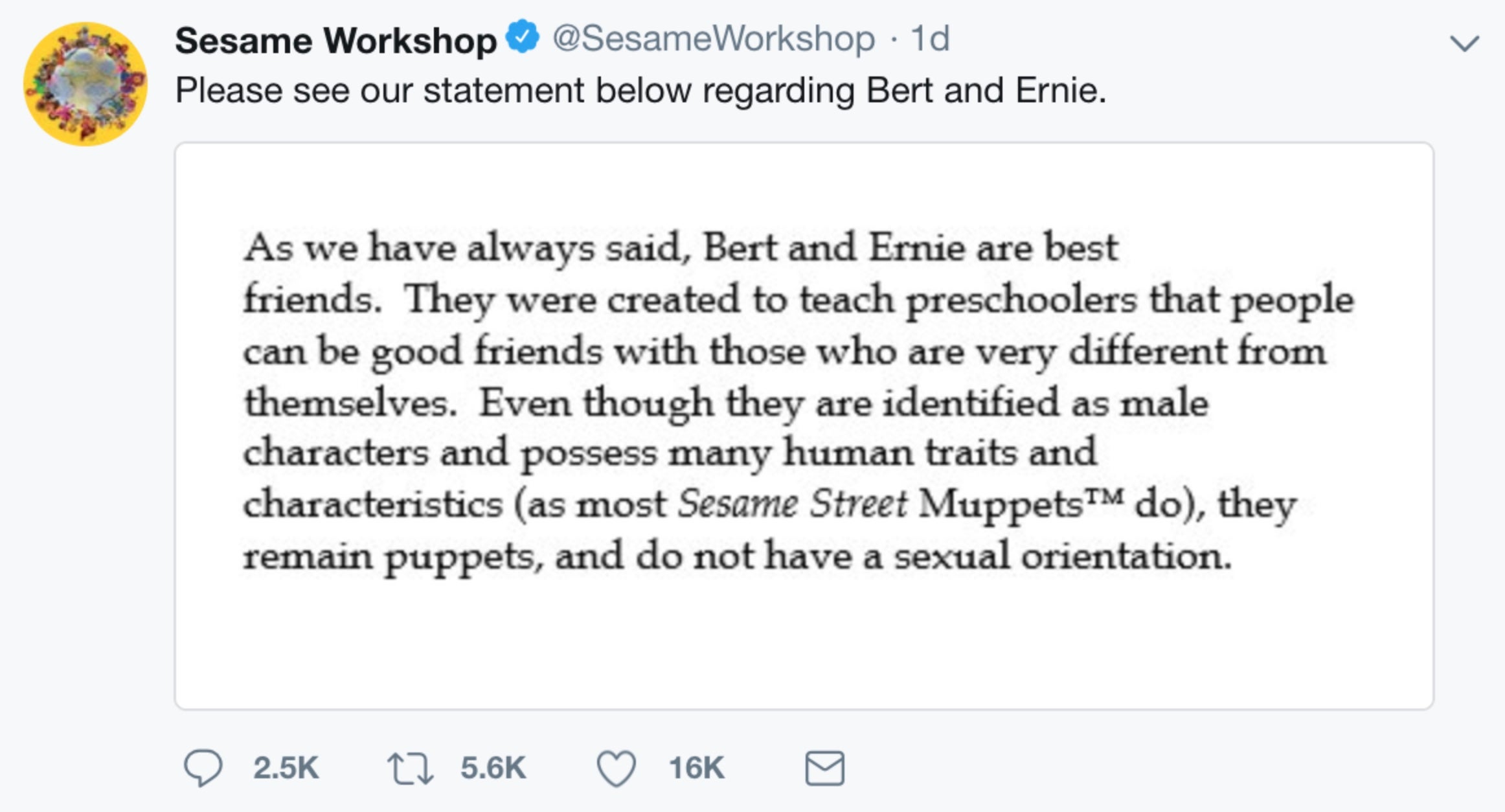The width and height of the screenshot is (1505, 812).
Task: Click tweet text about Bert and Ernie
Action: pyautogui.click(x=640, y=91)
